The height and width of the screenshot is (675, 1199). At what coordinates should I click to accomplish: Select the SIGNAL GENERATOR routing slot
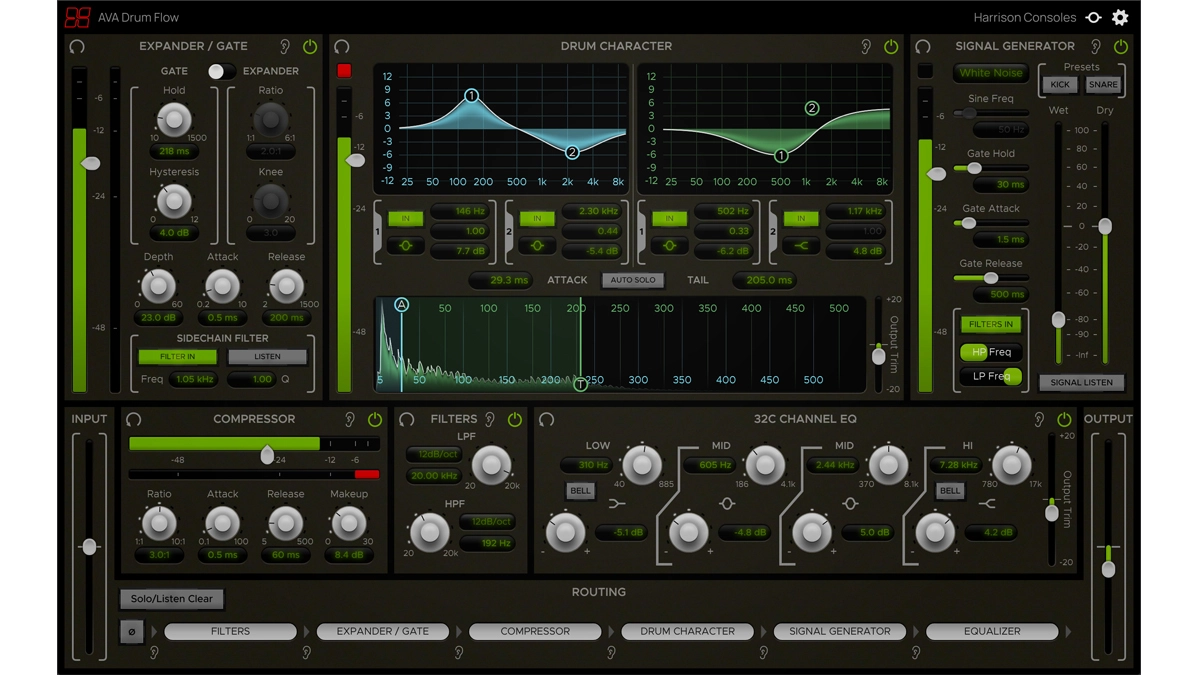840,631
